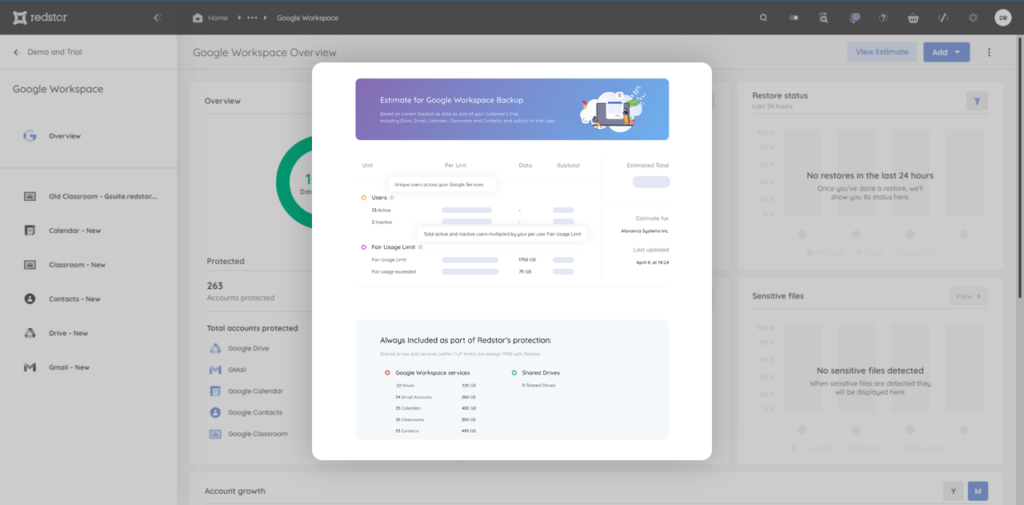The width and height of the screenshot is (1024, 505).
Task: Open Calendar - New sidebar item
Action: [x=74, y=231]
